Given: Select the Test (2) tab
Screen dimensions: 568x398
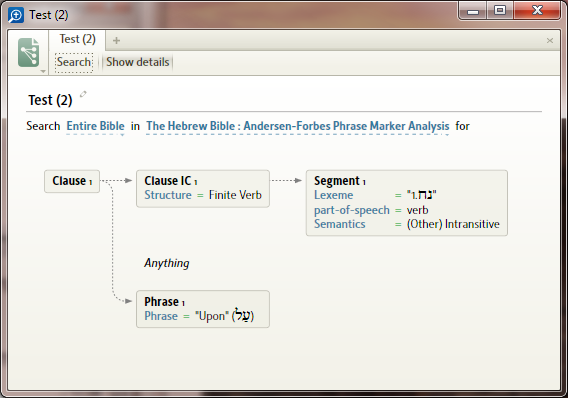Looking at the screenshot, I should pyautogui.click(x=78, y=39).
